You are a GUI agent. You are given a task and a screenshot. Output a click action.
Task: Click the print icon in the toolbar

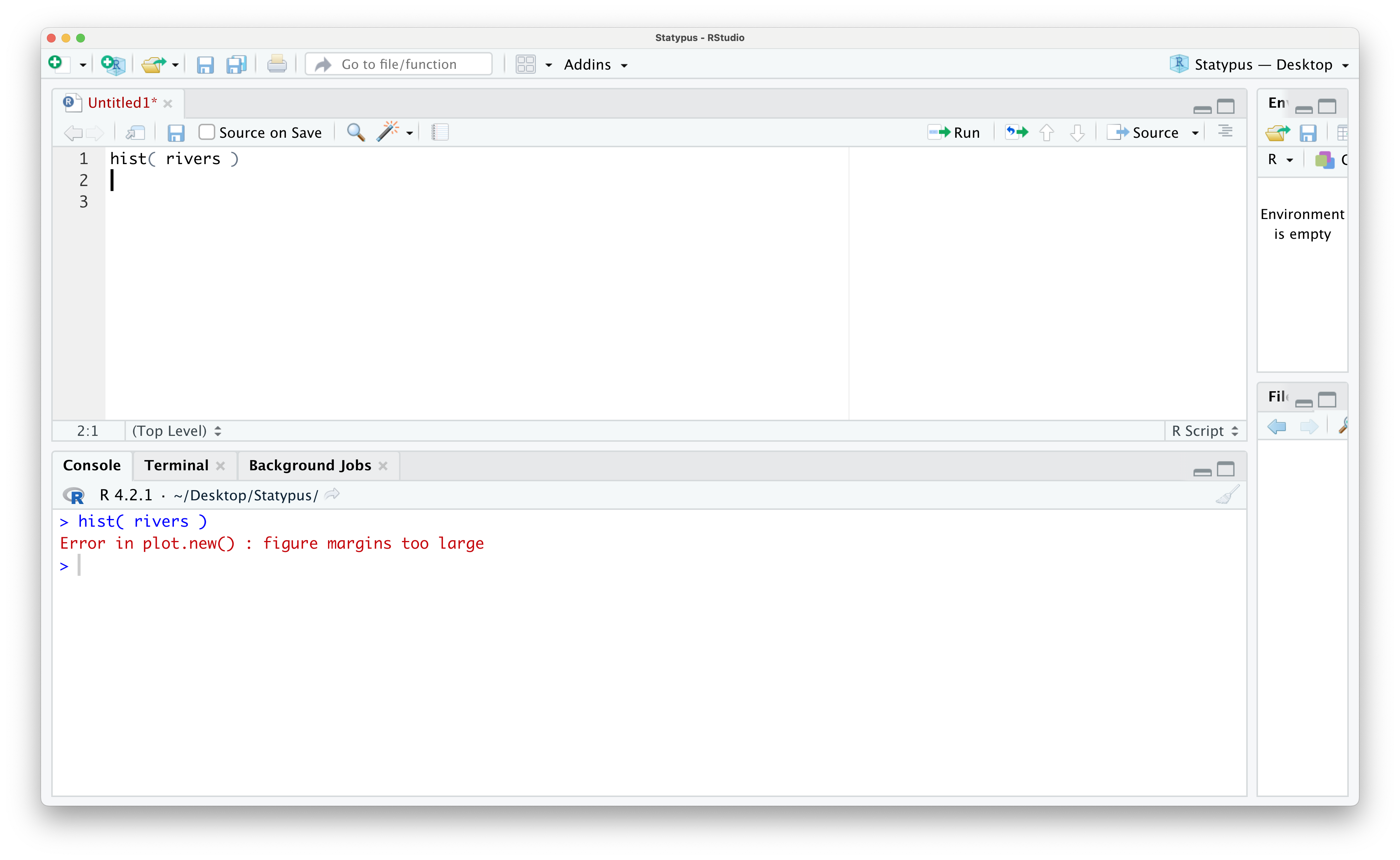[277, 64]
